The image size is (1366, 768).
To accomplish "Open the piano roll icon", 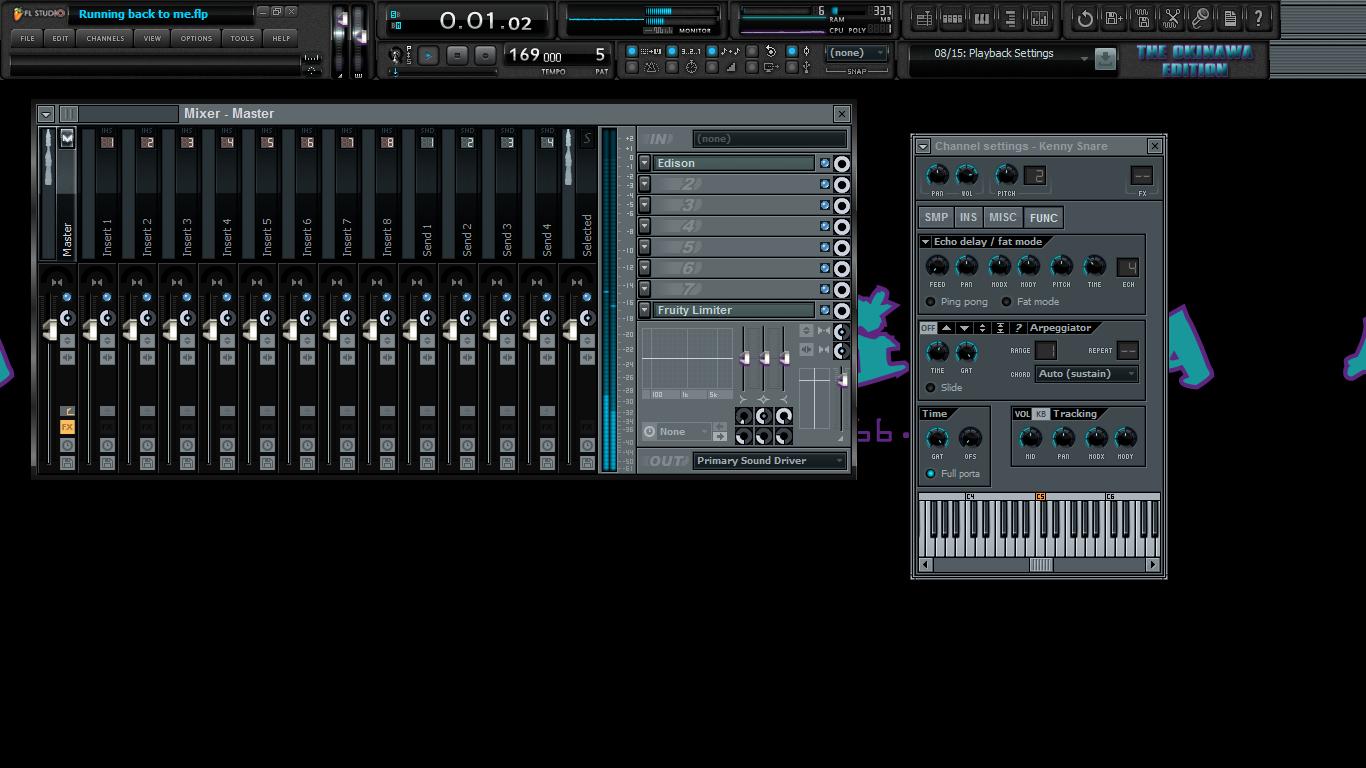I will (x=982, y=18).
